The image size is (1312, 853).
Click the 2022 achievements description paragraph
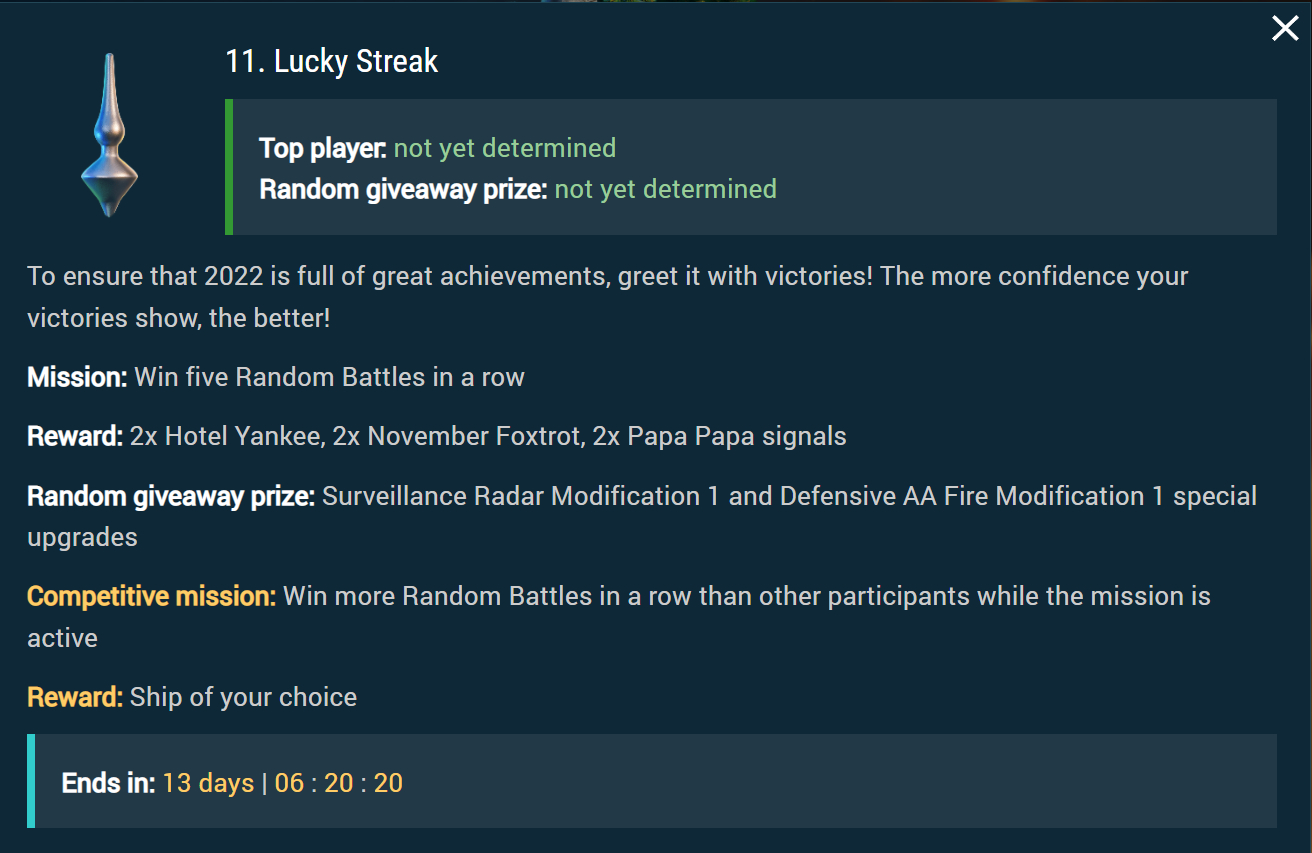(x=607, y=297)
